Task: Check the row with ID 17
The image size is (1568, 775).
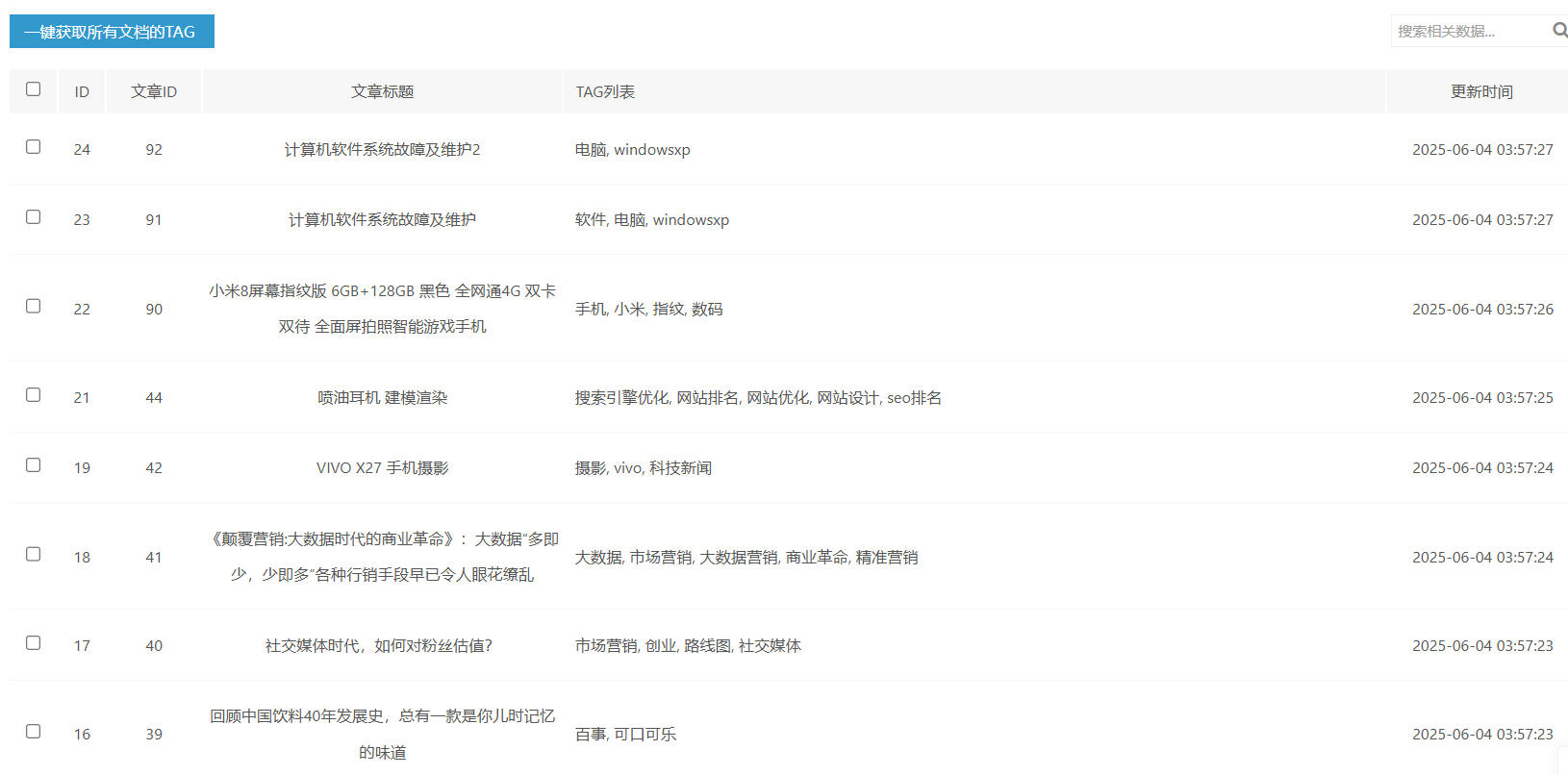Action: click(34, 643)
